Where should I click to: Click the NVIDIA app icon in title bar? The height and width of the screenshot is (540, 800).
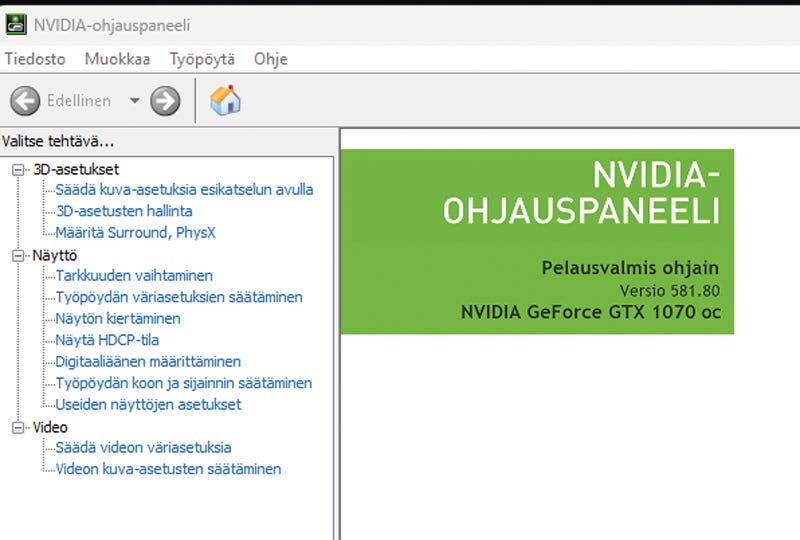15,24
